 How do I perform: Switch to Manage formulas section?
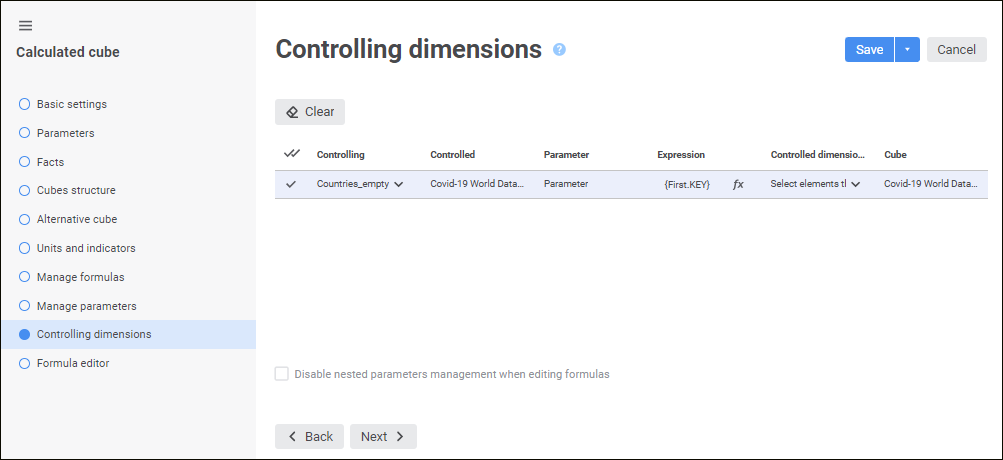point(80,277)
